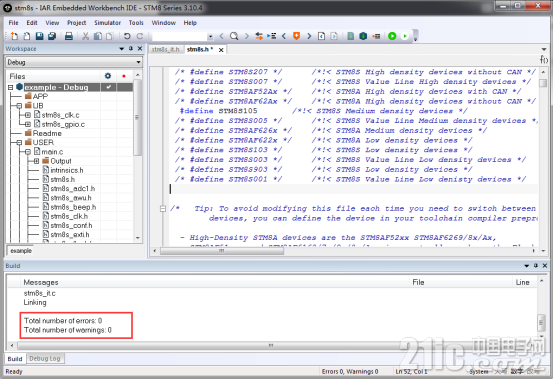
Task: Click the Toggle Breakpoint icon
Action: click(x=376, y=36)
